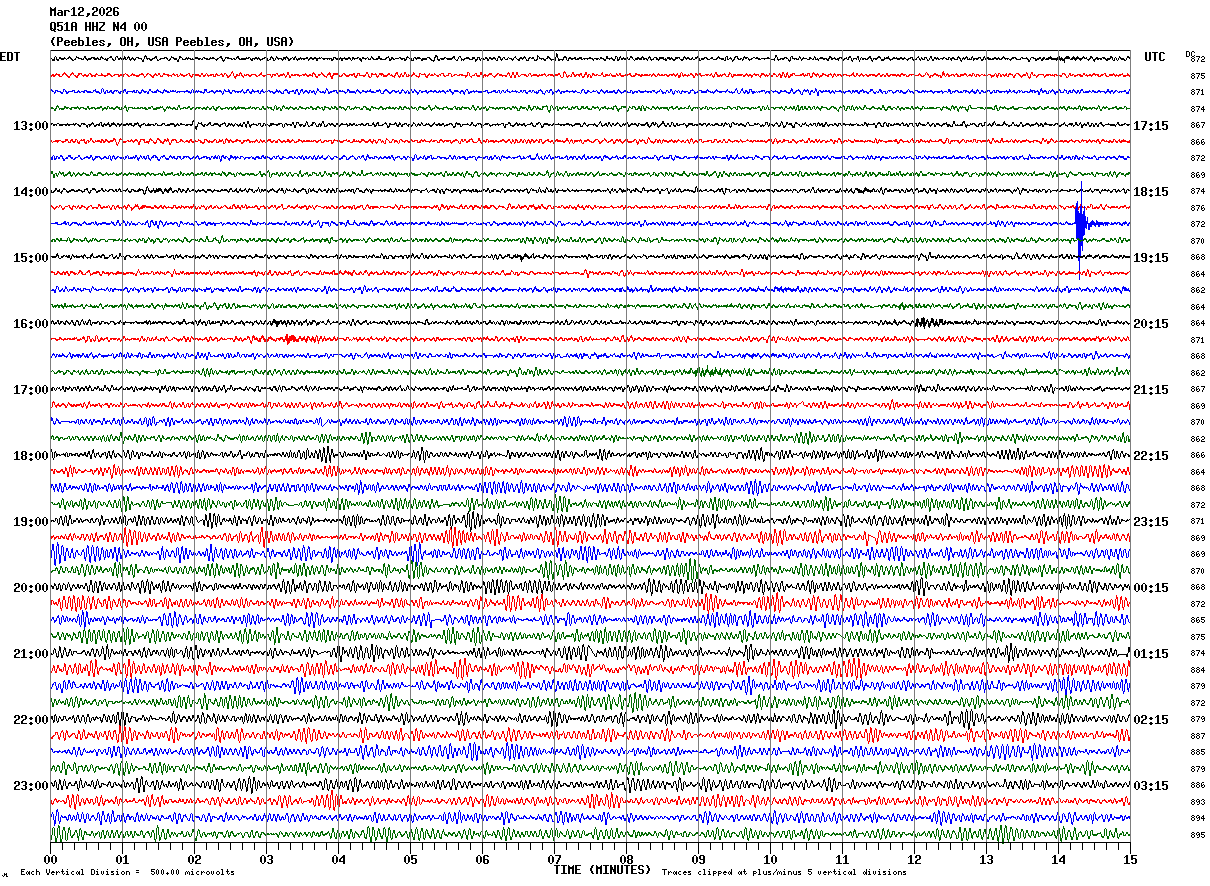Click the 'TIME (MINUTES)' axis title
The image size is (1210, 886).
[x=602, y=870]
